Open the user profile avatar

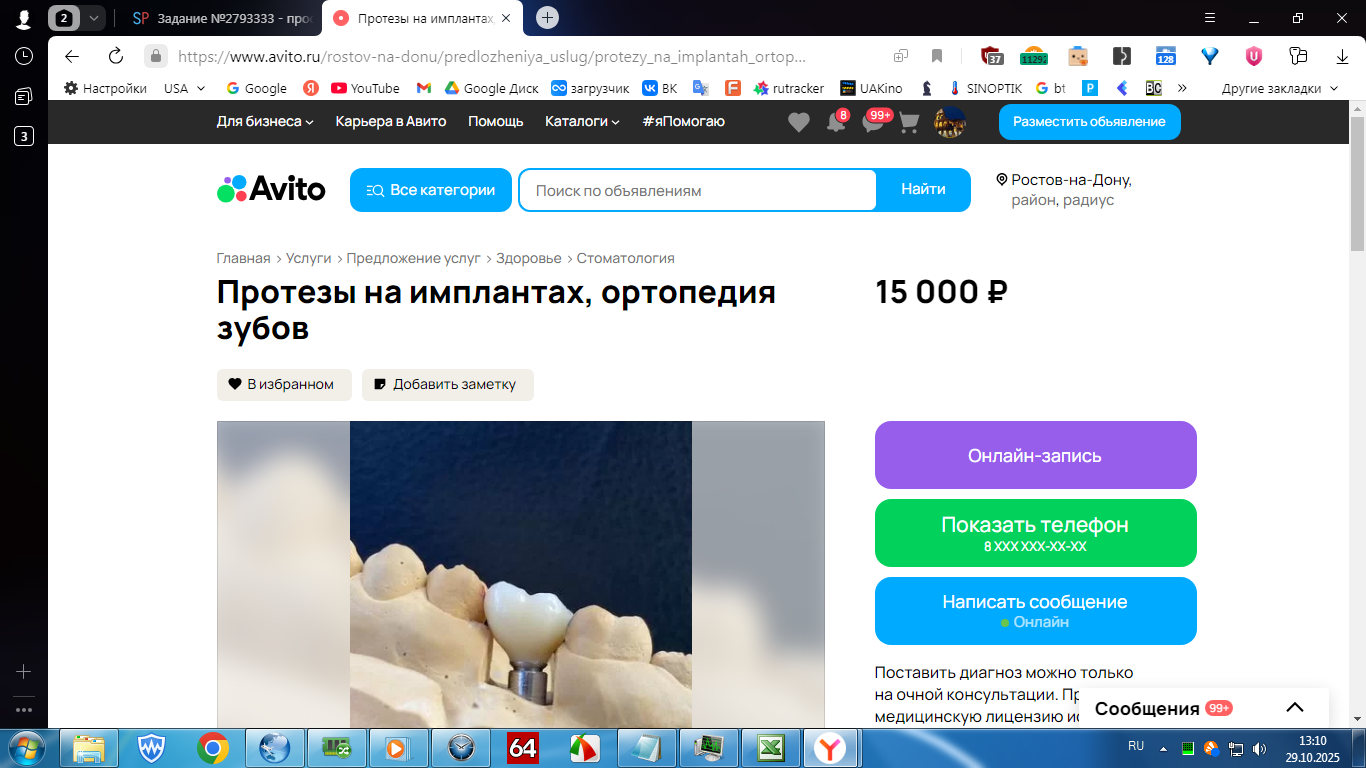[x=949, y=122]
